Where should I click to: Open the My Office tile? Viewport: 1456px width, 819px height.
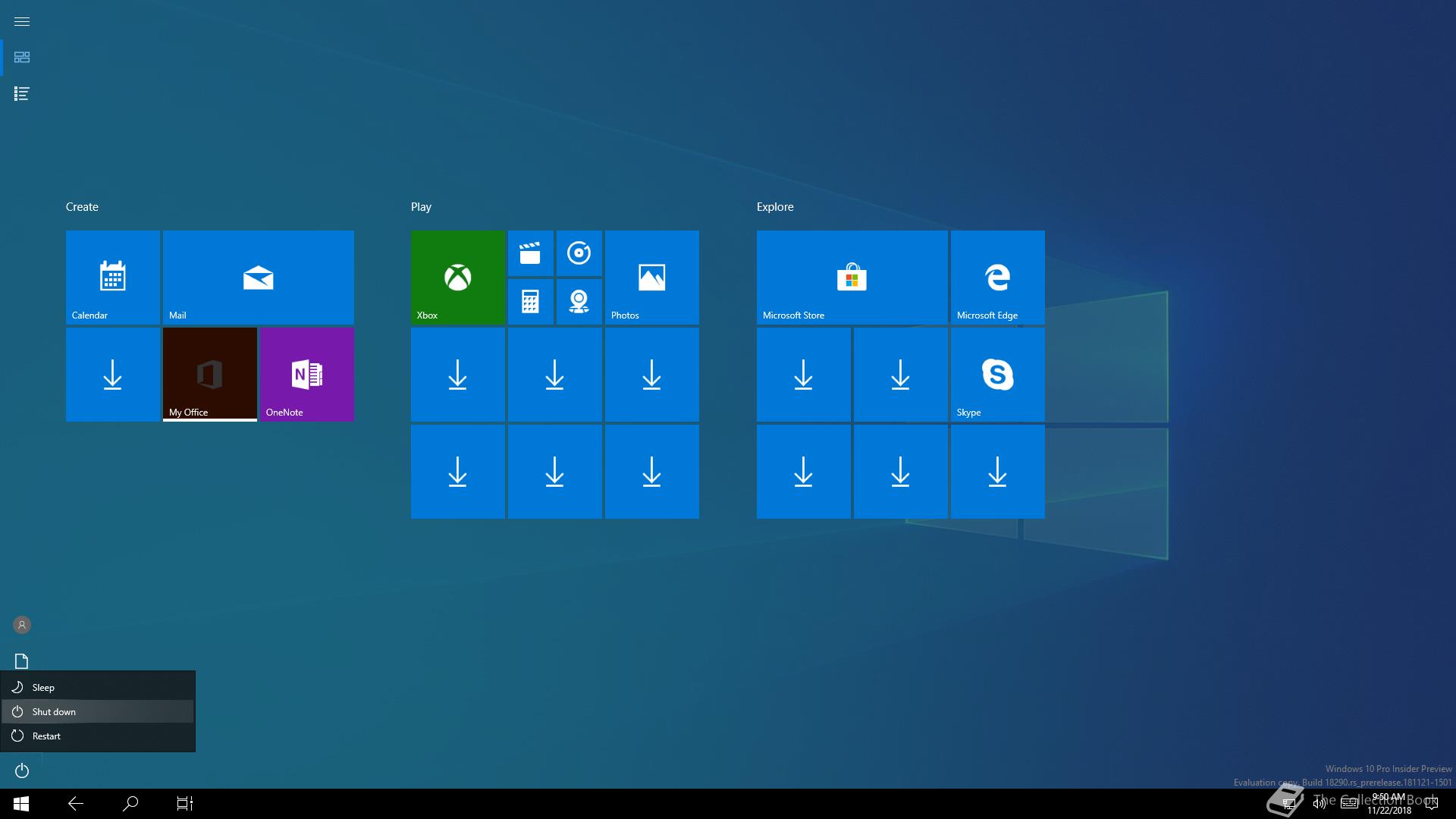point(210,375)
